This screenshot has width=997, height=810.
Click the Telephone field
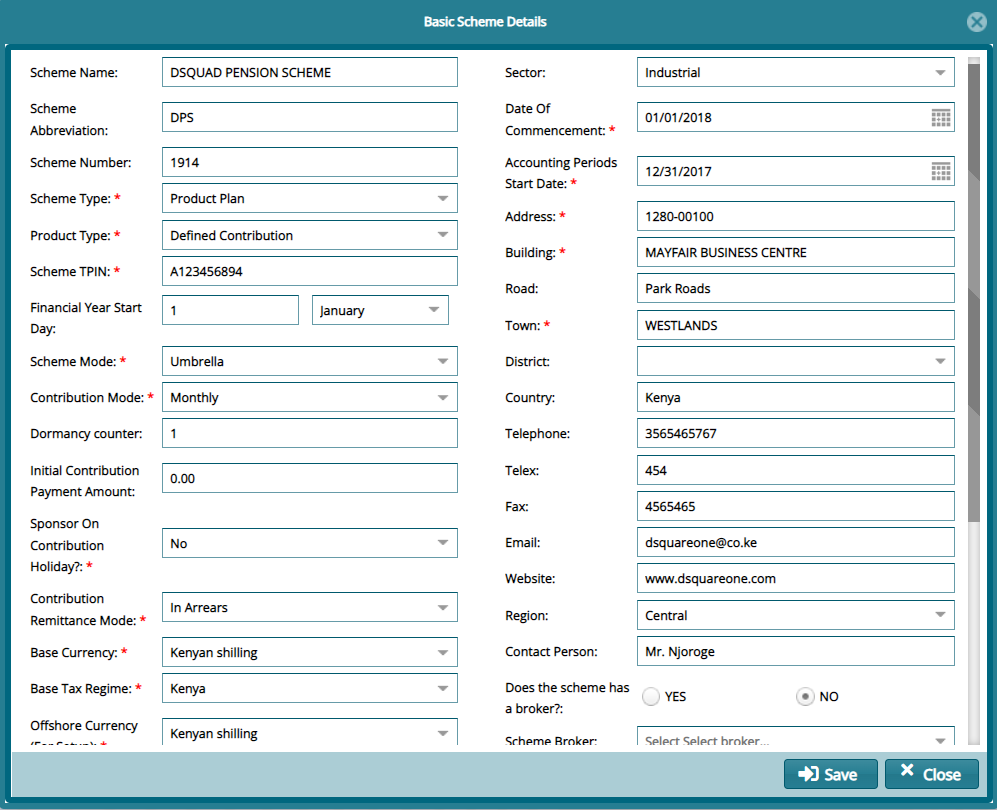click(x=795, y=433)
